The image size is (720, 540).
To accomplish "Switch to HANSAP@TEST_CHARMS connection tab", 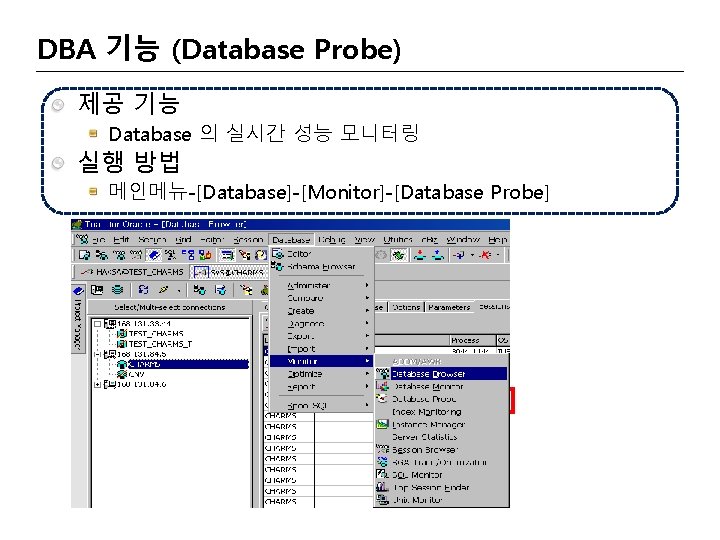I will pyautogui.click(x=132, y=272).
